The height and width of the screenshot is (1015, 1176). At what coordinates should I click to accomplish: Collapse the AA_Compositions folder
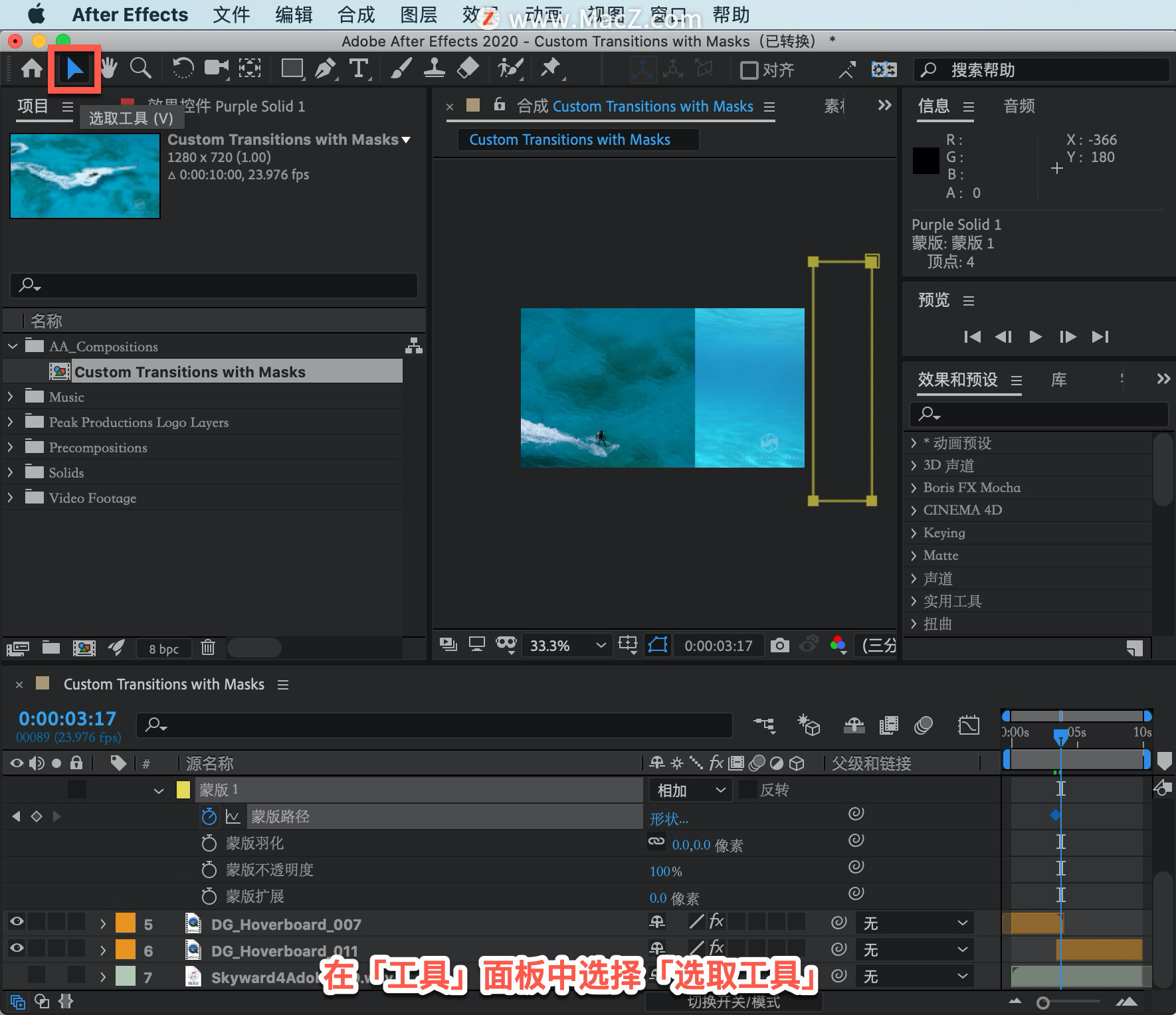tap(12, 346)
